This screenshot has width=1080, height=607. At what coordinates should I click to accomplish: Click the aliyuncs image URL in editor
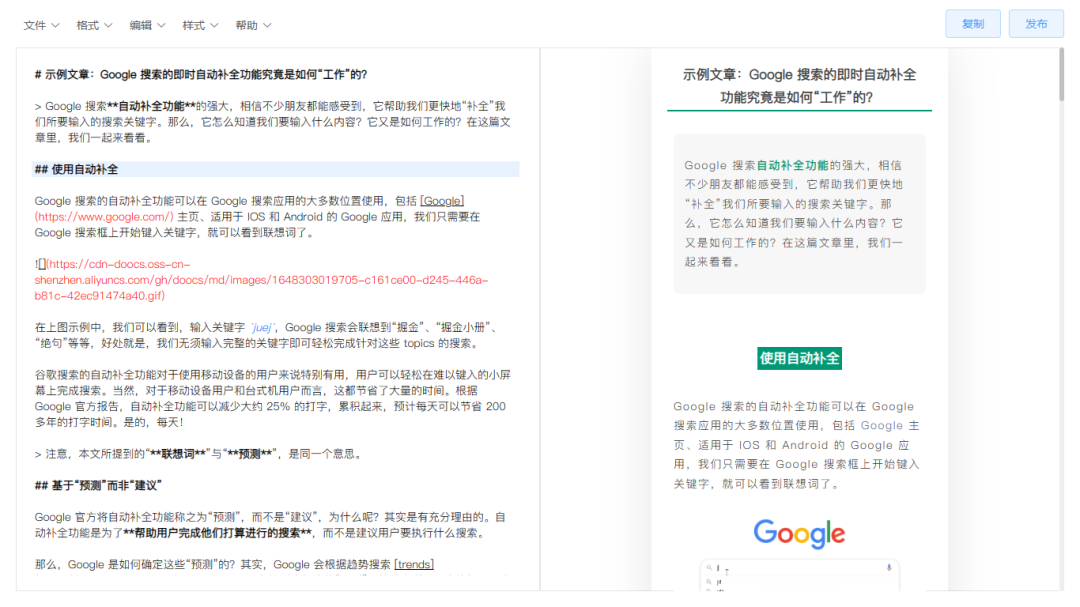(262, 280)
